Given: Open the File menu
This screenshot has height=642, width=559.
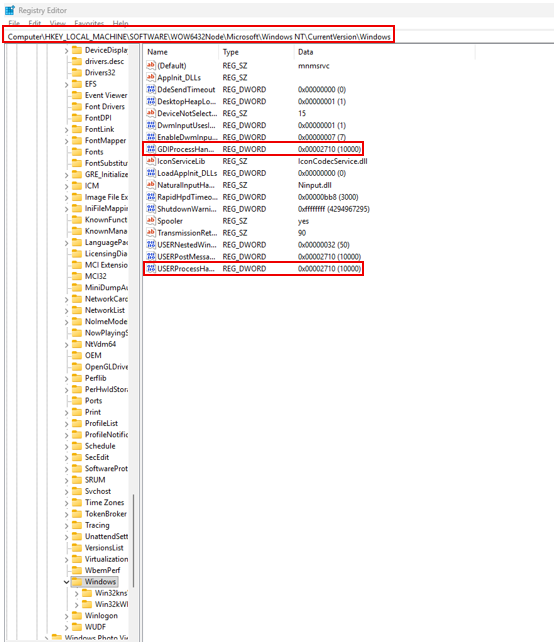Looking at the screenshot, I should click(14, 23).
